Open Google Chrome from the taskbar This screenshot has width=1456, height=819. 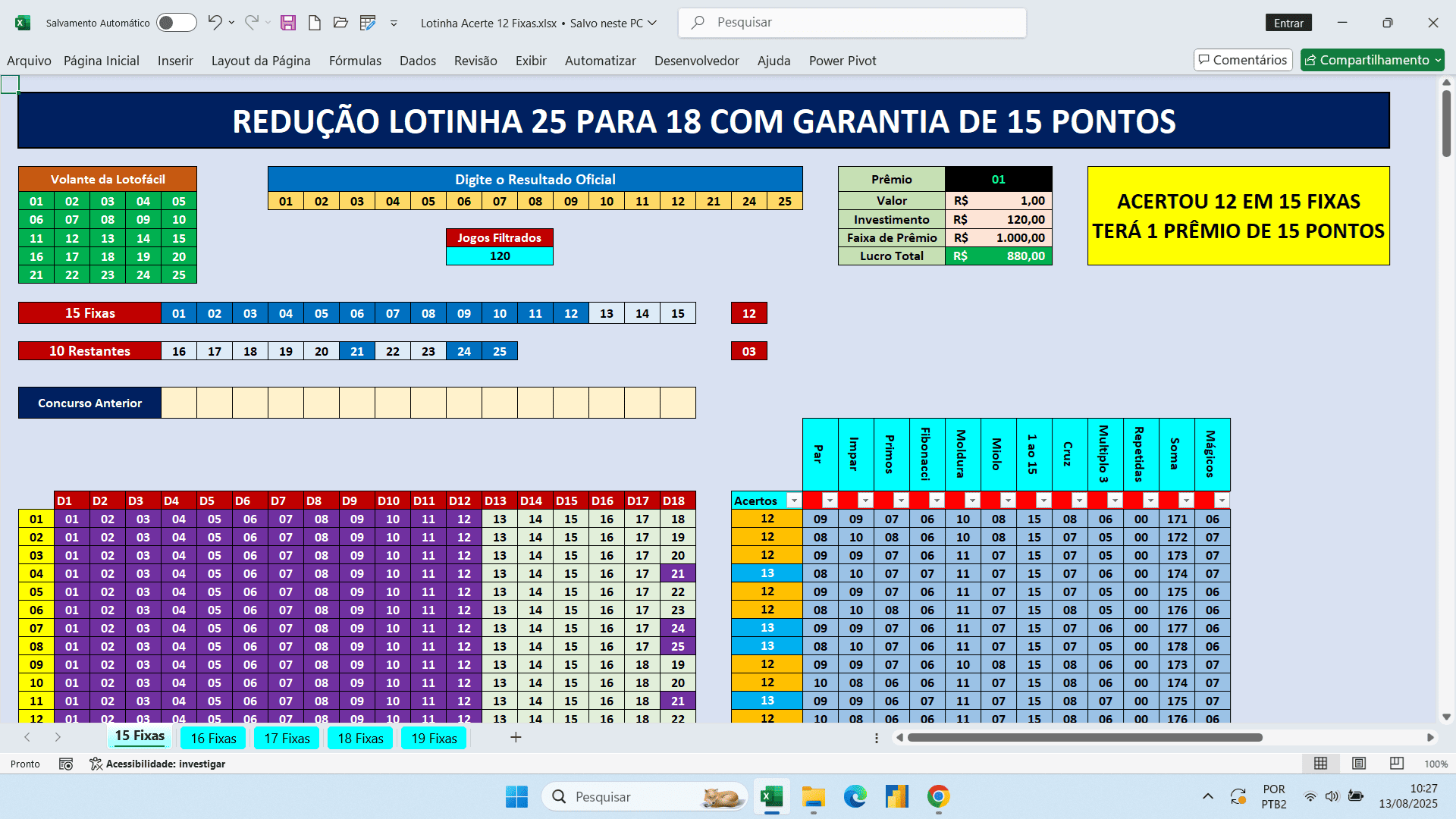tap(938, 796)
